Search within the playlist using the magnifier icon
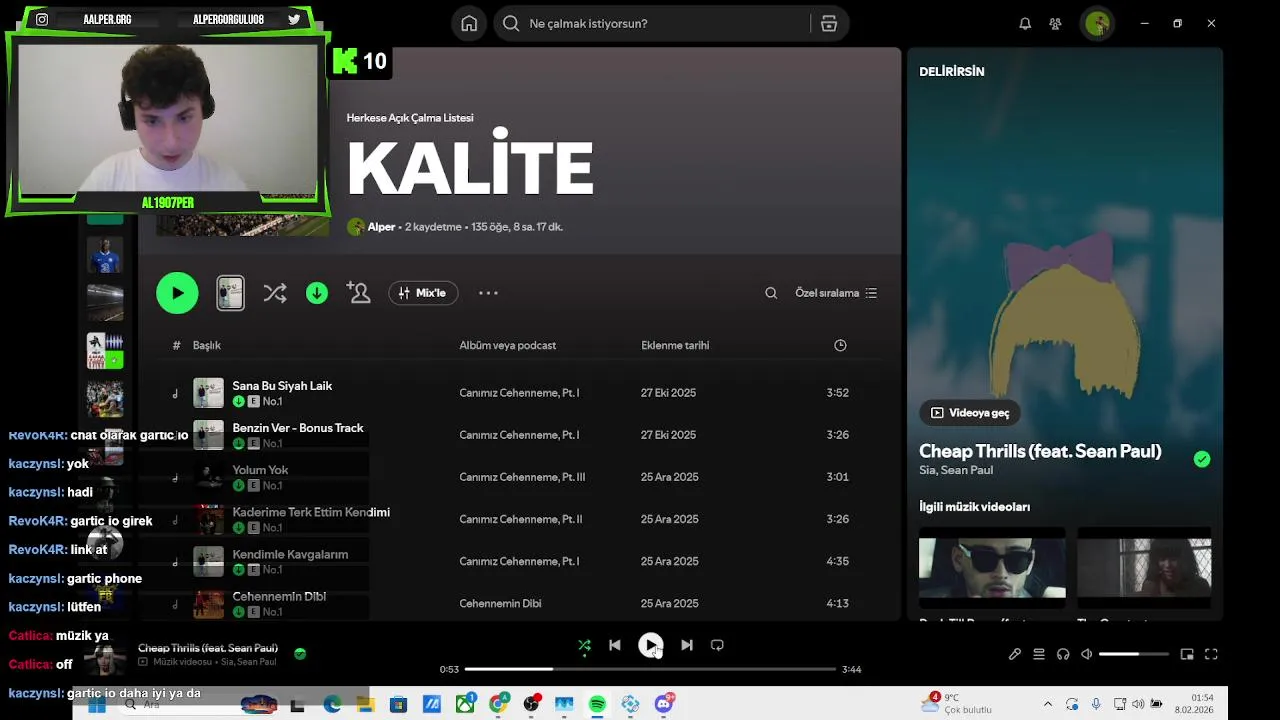 (x=771, y=293)
